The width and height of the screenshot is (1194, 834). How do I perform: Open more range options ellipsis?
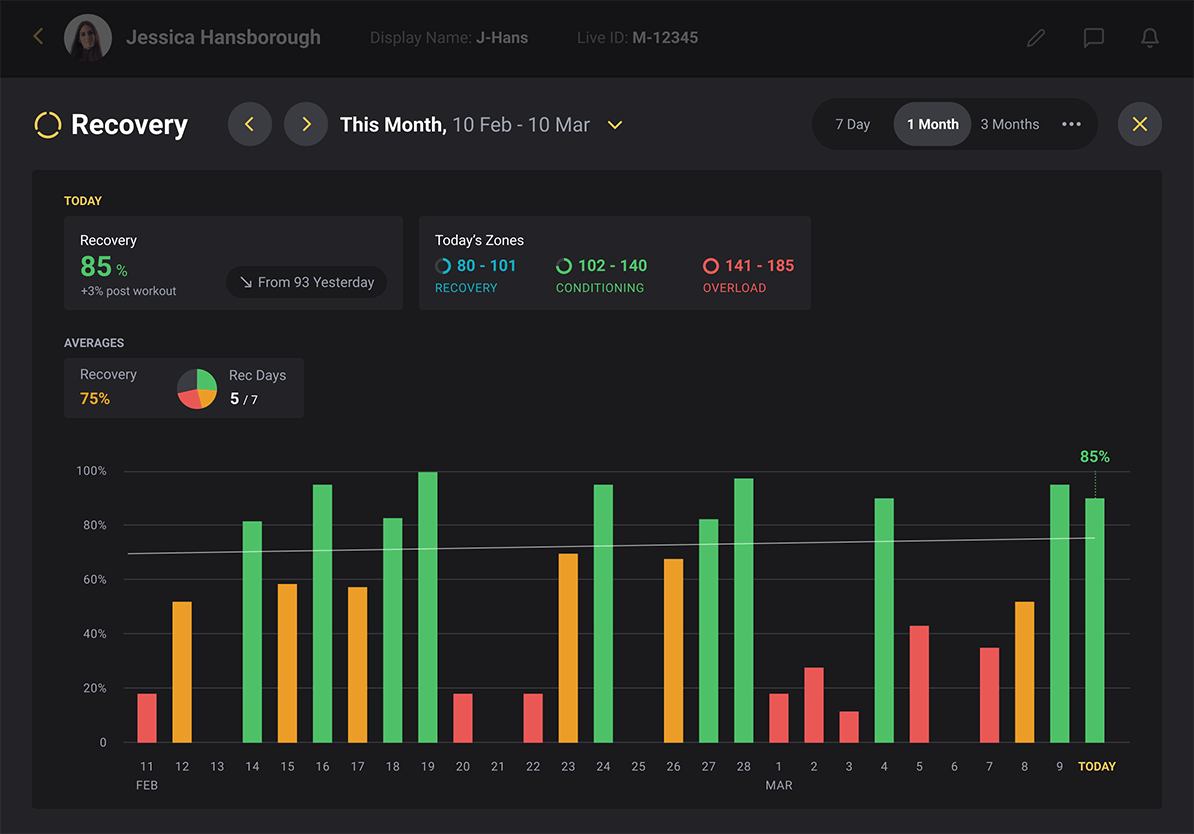pyautogui.click(x=1071, y=125)
